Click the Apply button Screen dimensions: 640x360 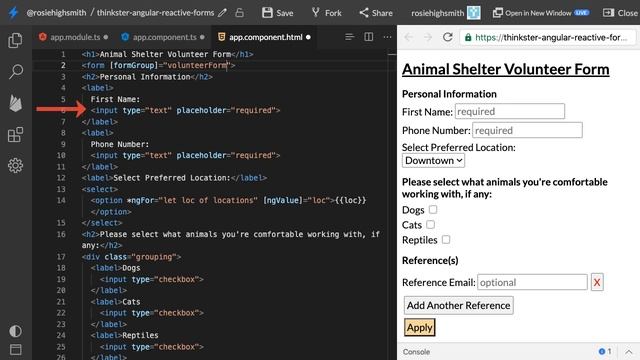click(420, 327)
